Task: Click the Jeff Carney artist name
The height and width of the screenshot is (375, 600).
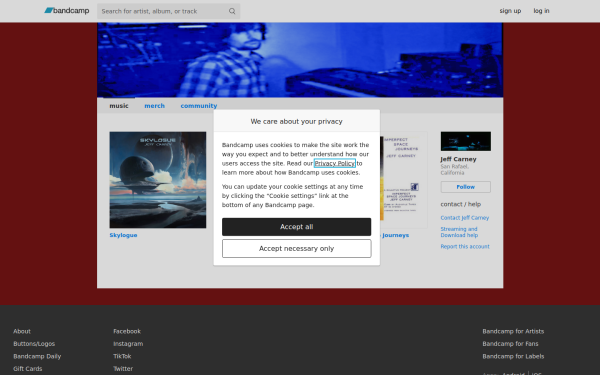Action: point(458,159)
